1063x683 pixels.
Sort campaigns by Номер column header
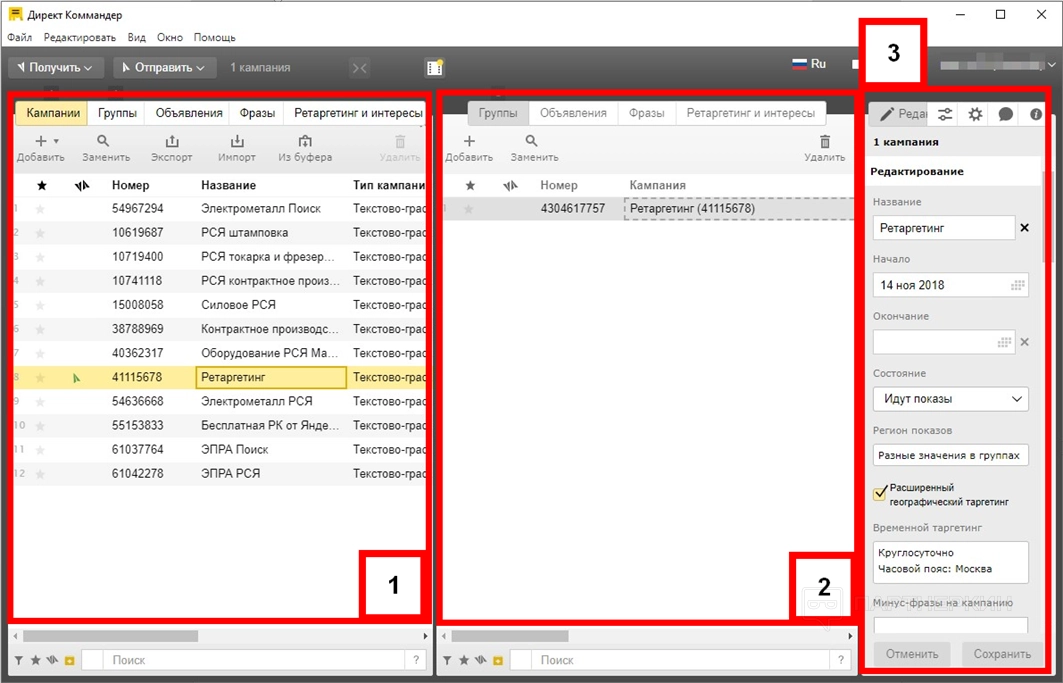131,185
